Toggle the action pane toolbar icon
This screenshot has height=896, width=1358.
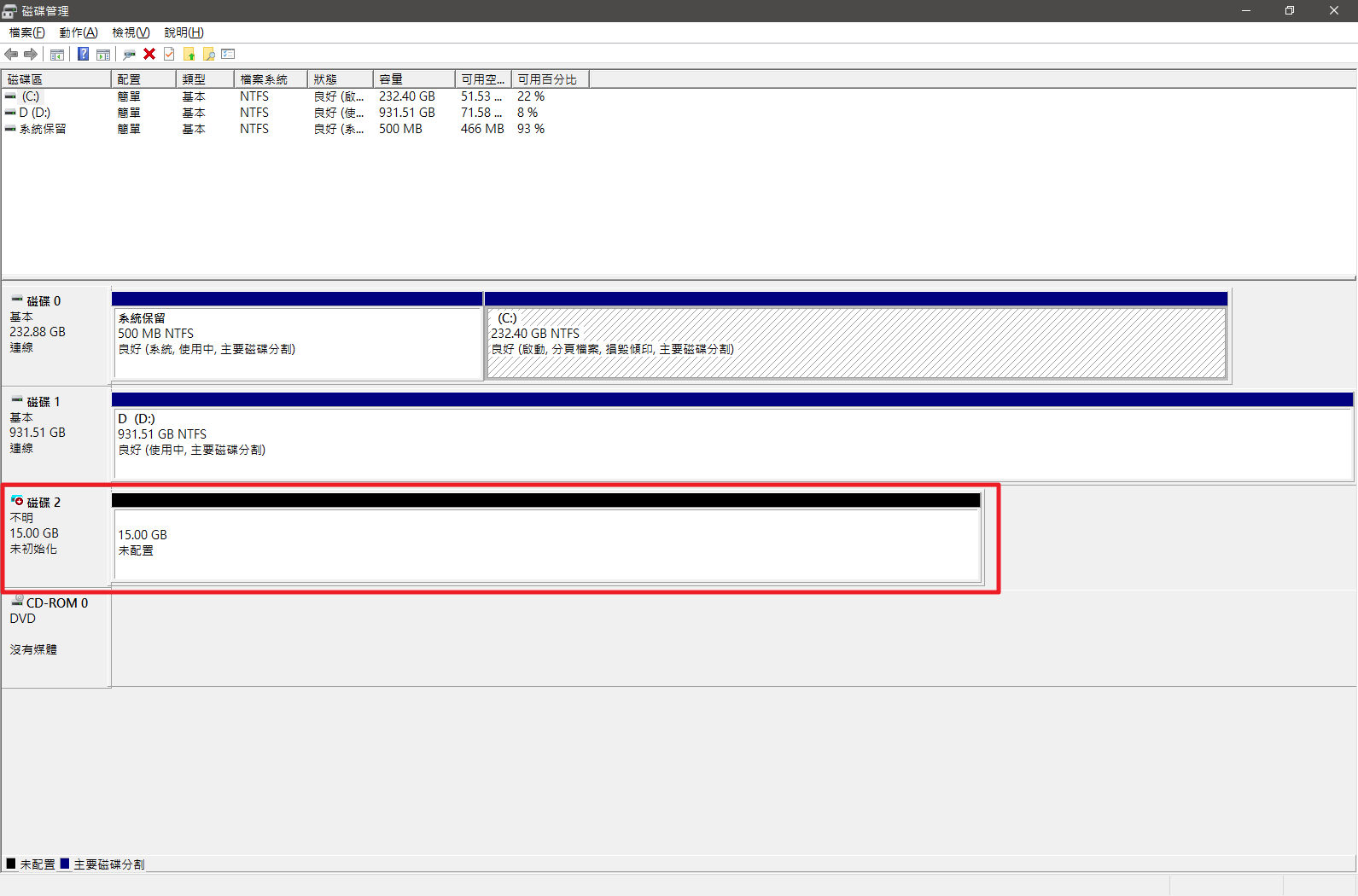(x=103, y=55)
